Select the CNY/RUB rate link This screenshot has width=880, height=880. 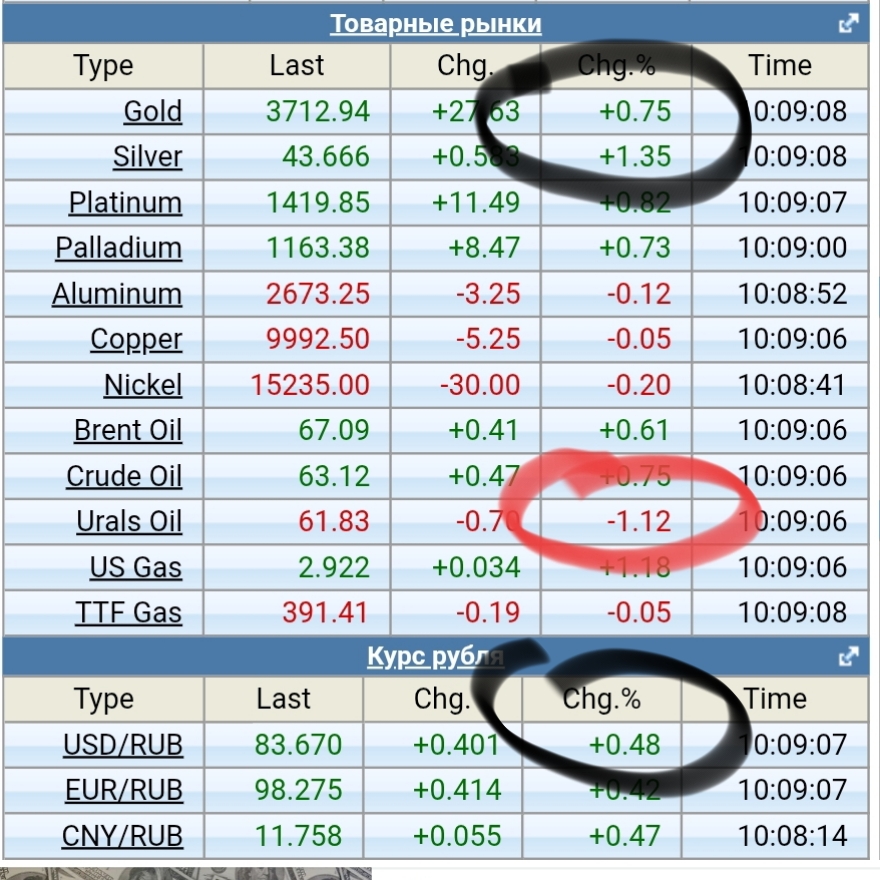[x=122, y=836]
